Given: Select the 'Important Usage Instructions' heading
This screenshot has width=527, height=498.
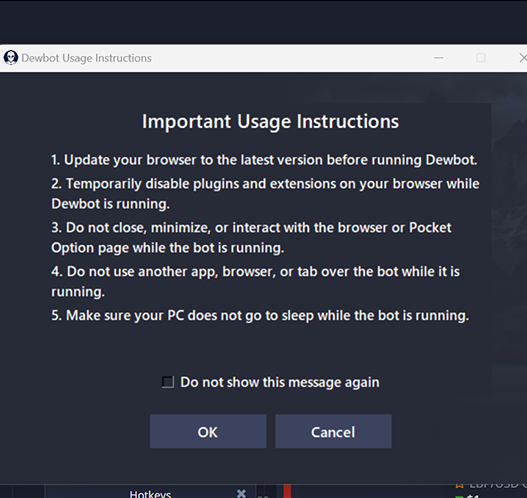Looking at the screenshot, I should [x=270, y=121].
